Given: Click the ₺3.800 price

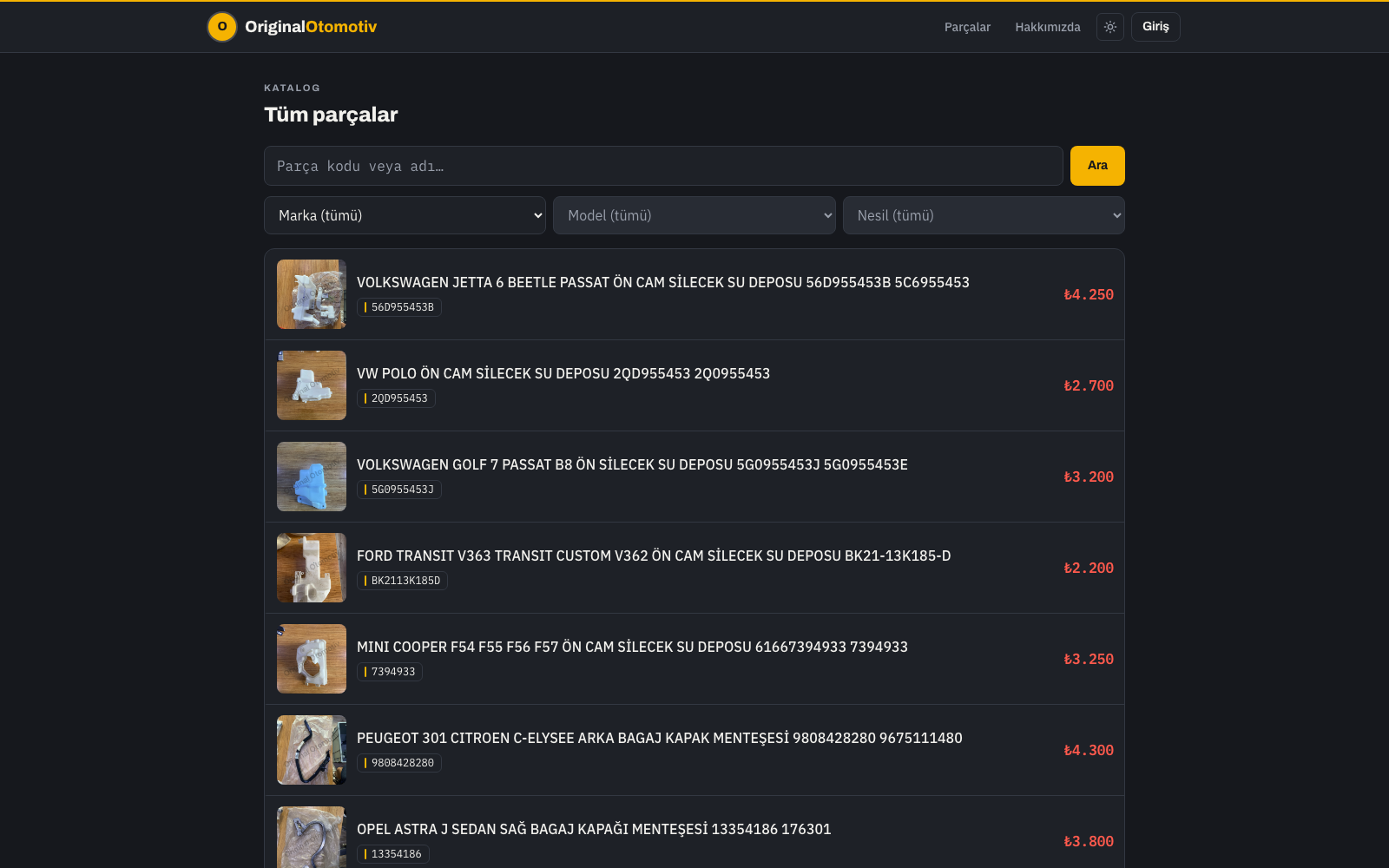Looking at the screenshot, I should click(x=1089, y=841).
